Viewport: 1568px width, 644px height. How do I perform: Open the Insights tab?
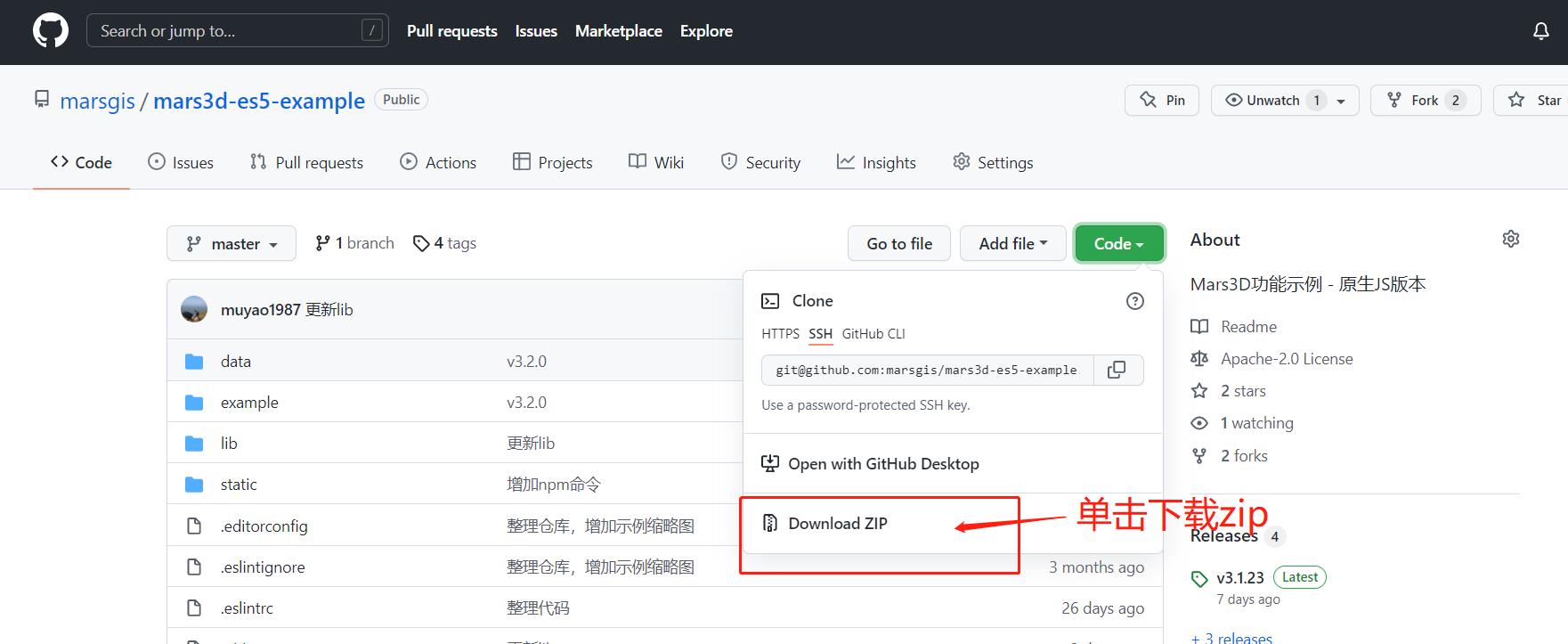877,162
